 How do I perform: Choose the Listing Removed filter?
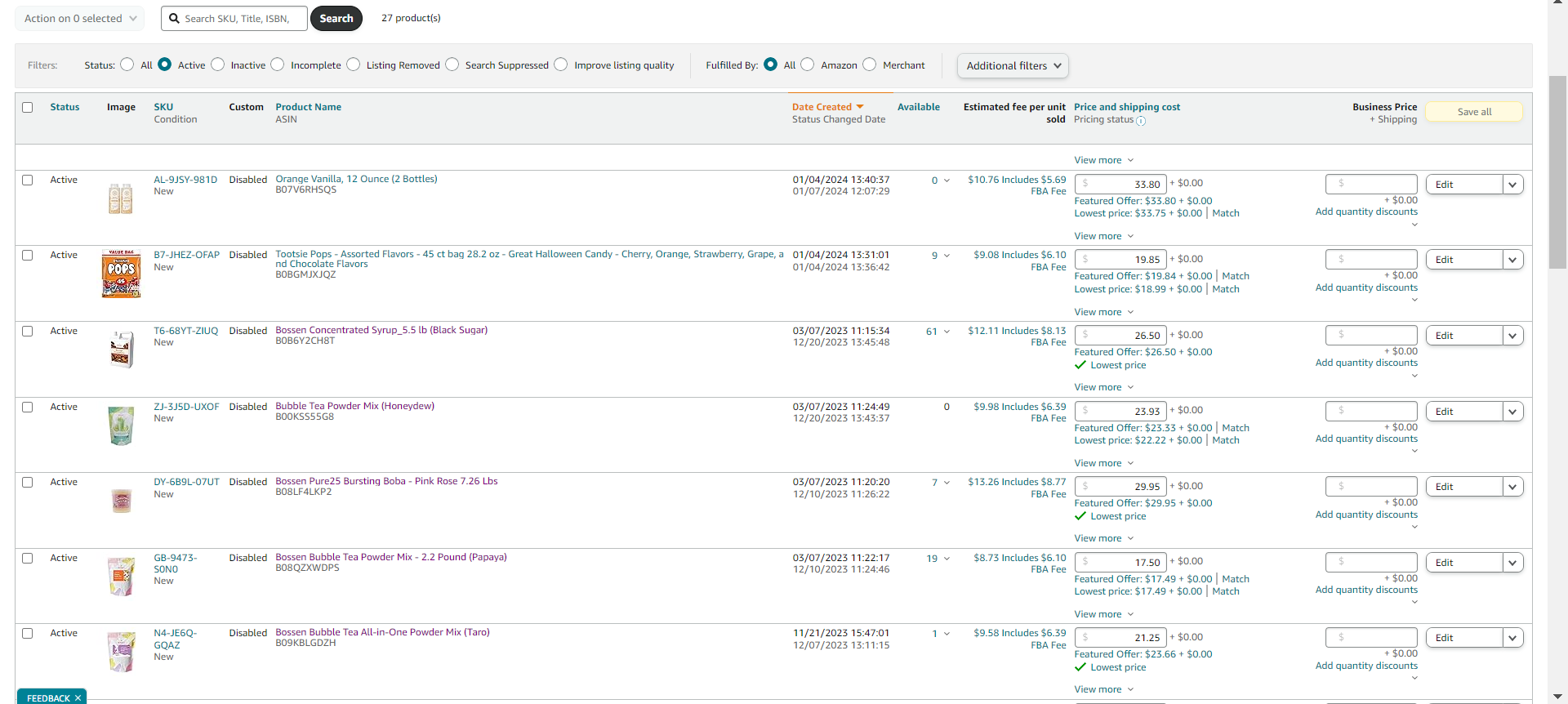pyautogui.click(x=354, y=65)
